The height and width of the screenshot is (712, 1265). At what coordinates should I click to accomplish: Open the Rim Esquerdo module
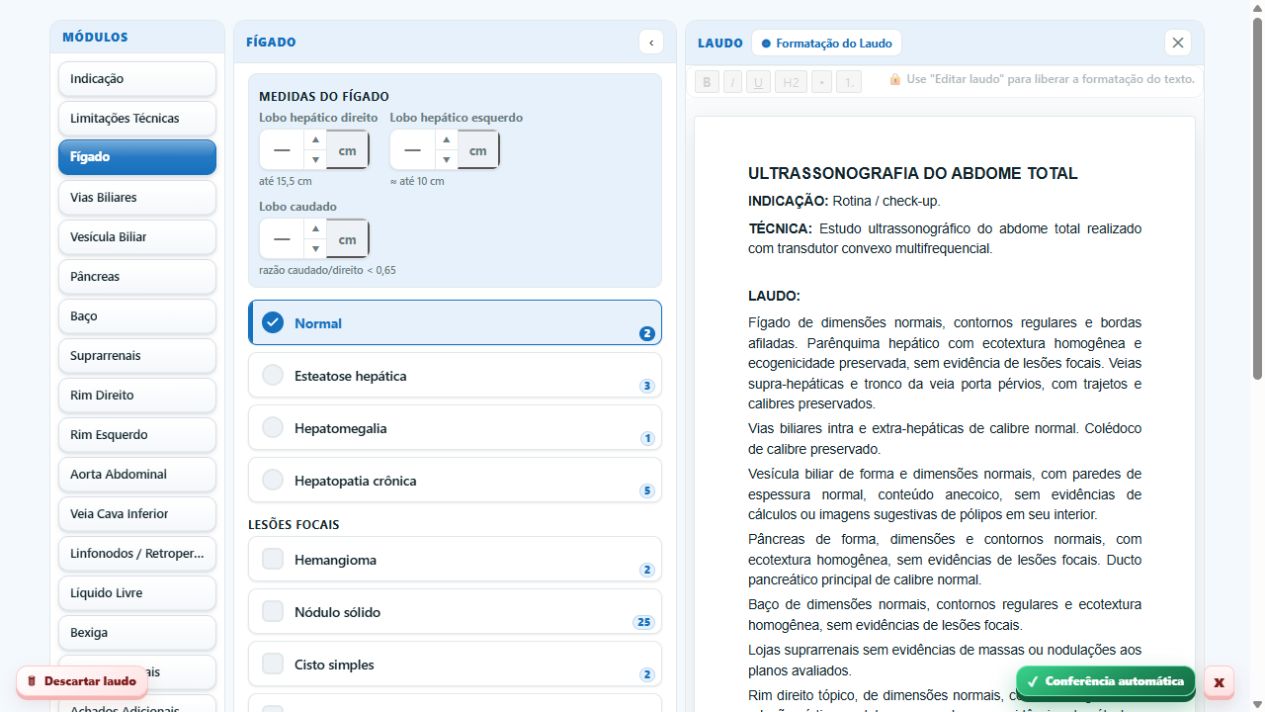[137, 435]
